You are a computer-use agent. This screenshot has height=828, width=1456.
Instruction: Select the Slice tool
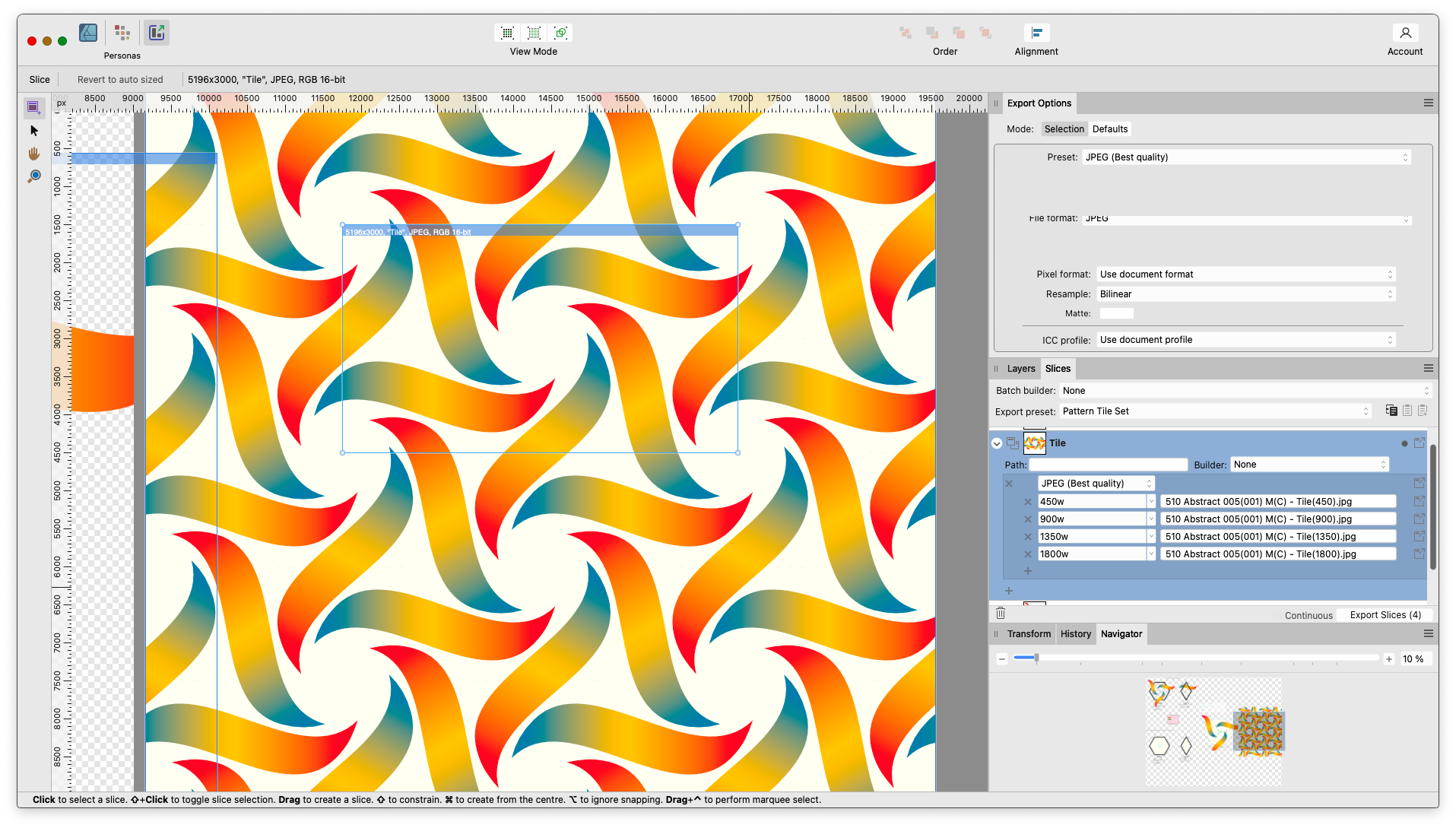coord(33,107)
